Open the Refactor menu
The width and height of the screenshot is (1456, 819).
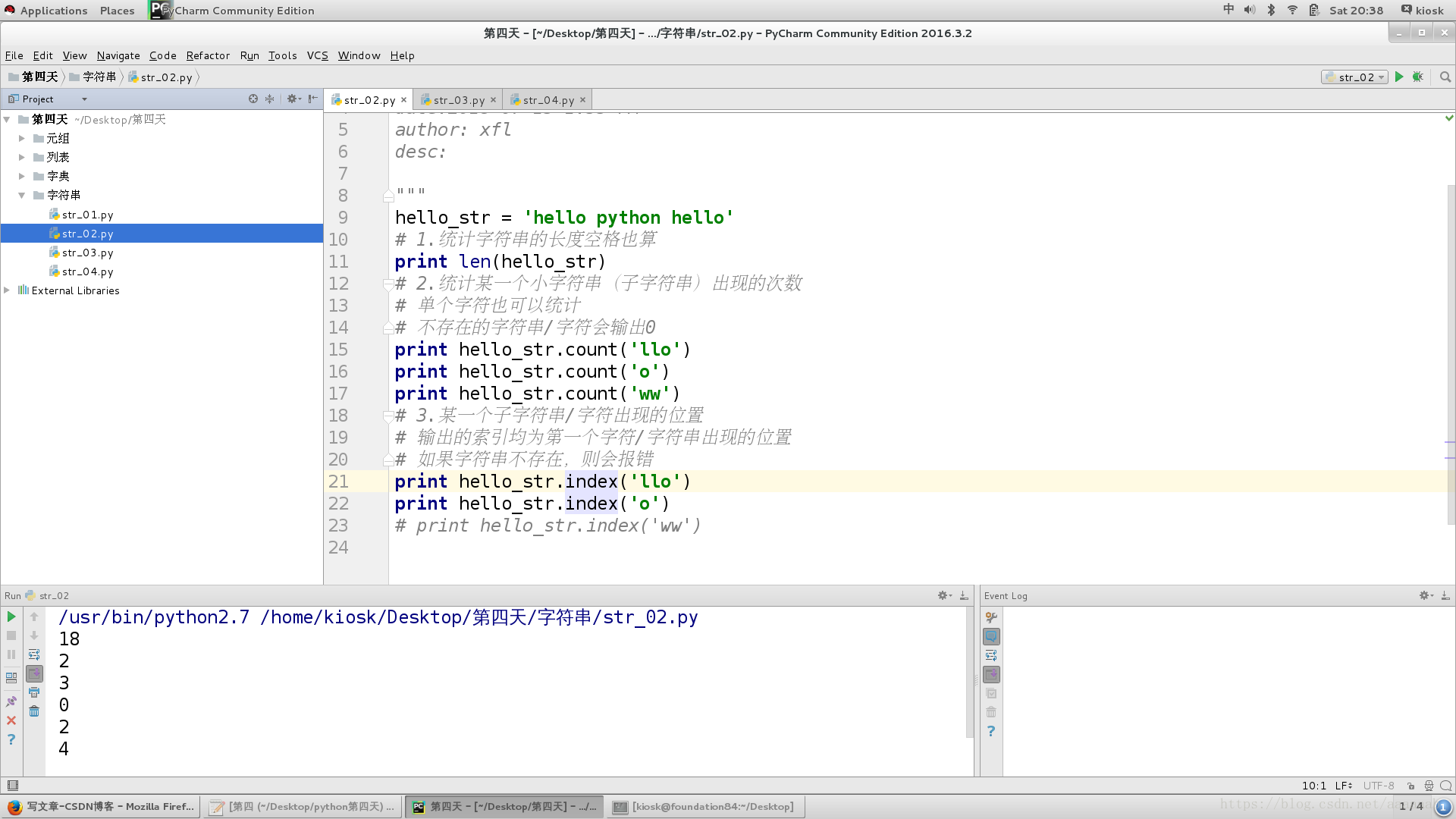[208, 55]
